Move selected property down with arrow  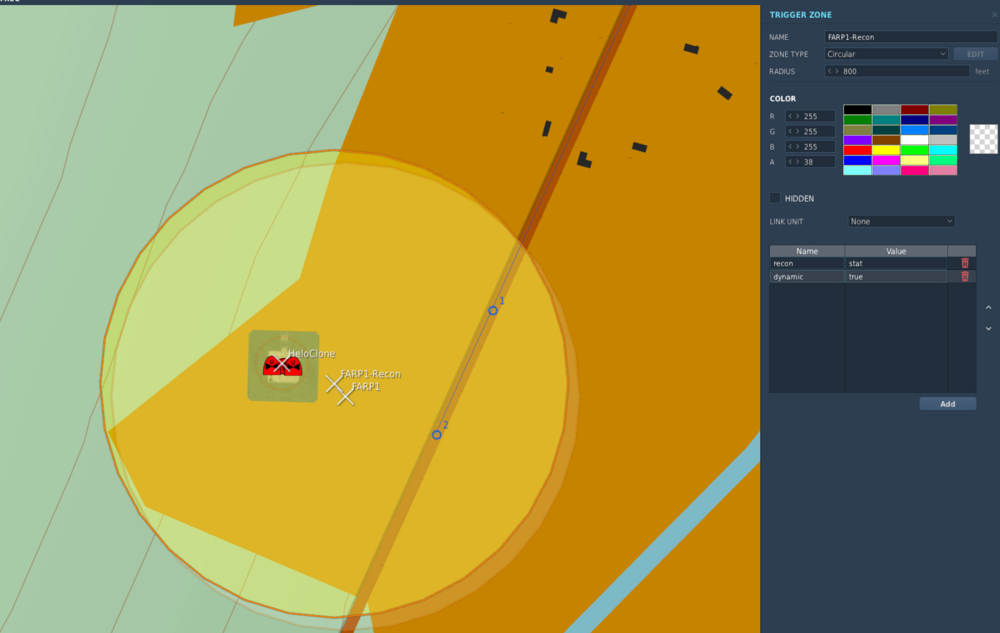click(989, 329)
